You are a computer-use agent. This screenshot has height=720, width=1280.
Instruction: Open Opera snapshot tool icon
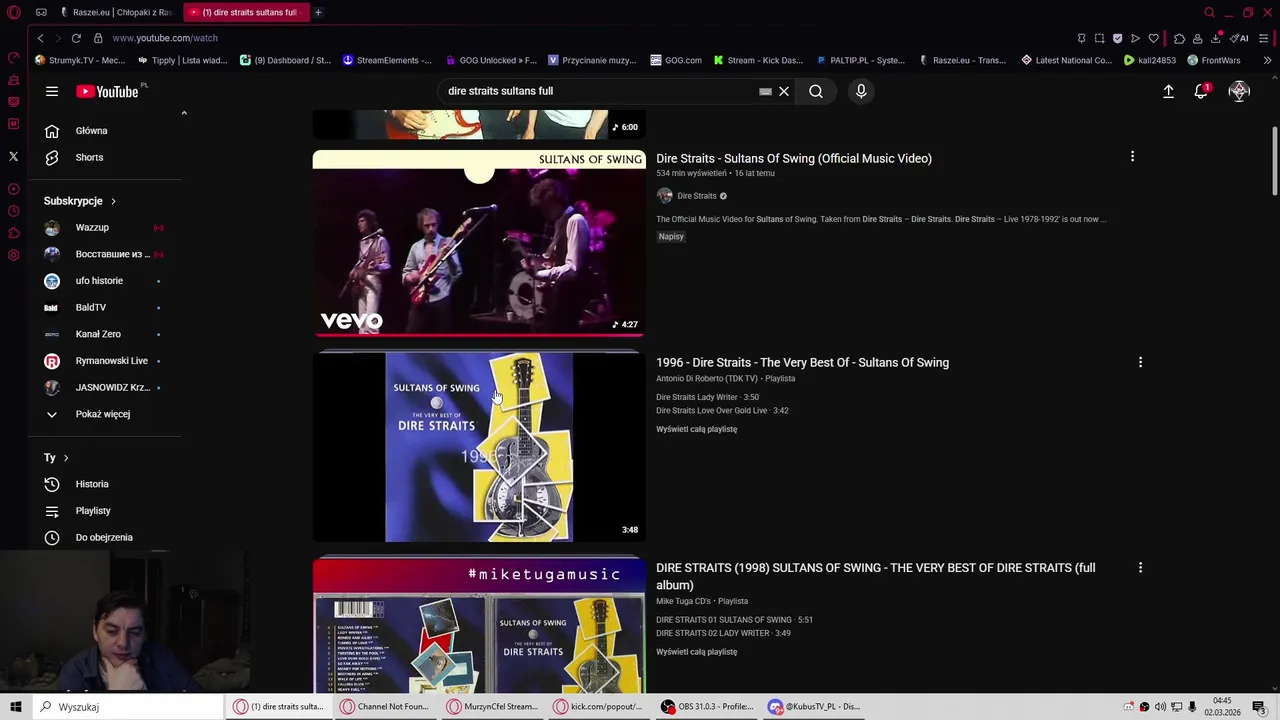[1099, 38]
